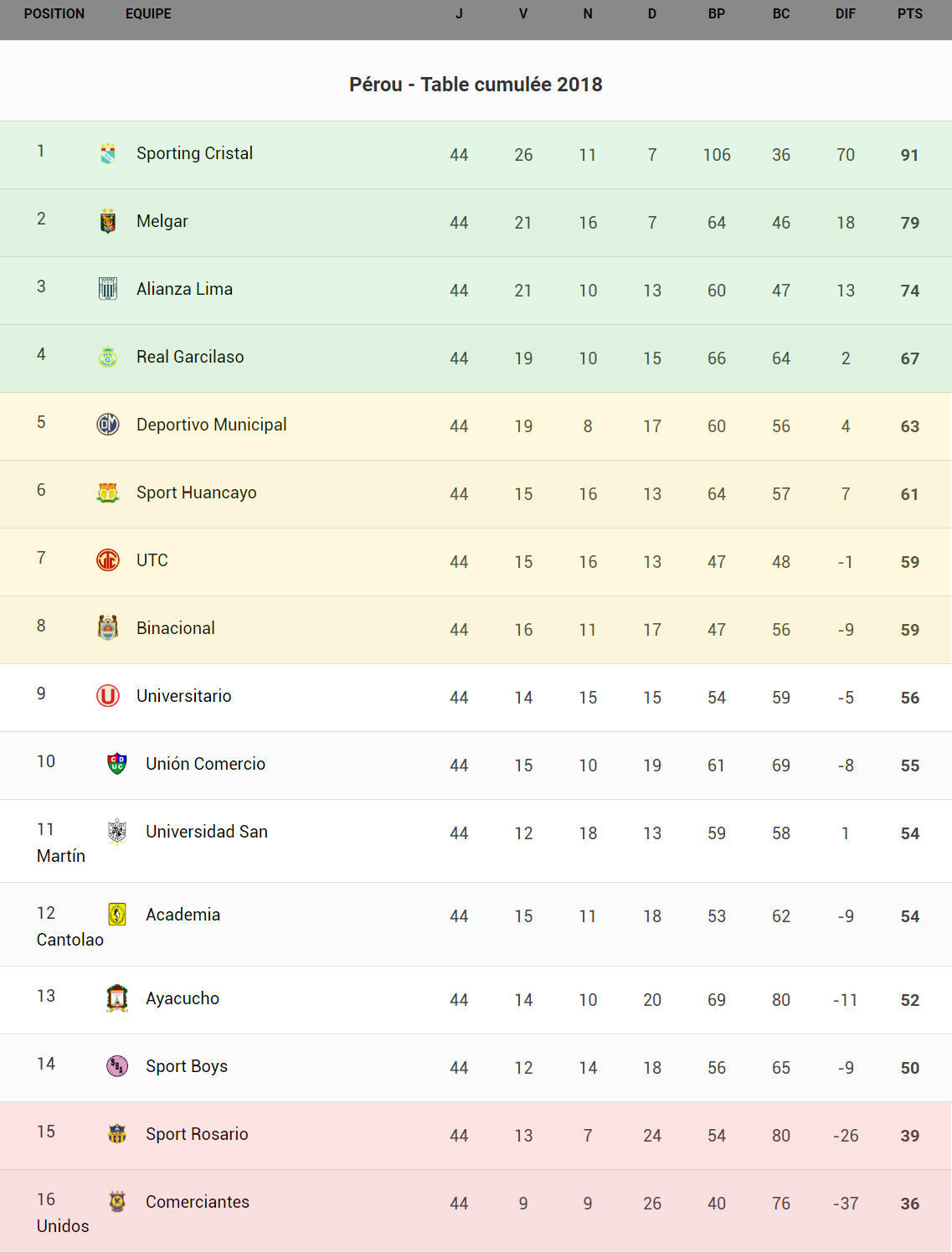This screenshot has height=1253, width=952.
Task: Click the EQUIPE column header
Action: [148, 14]
